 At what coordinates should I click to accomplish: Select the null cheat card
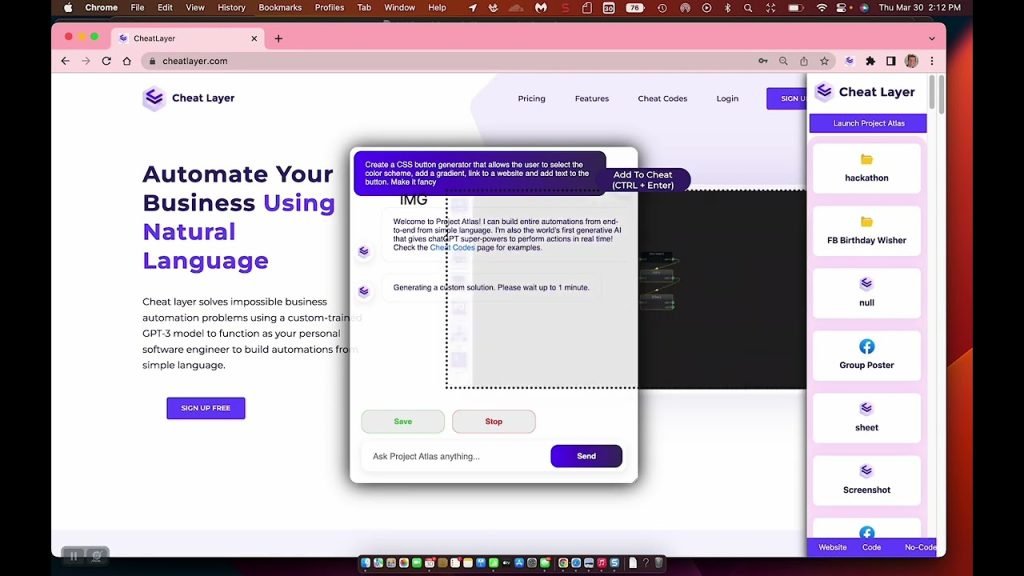tap(866, 293)
